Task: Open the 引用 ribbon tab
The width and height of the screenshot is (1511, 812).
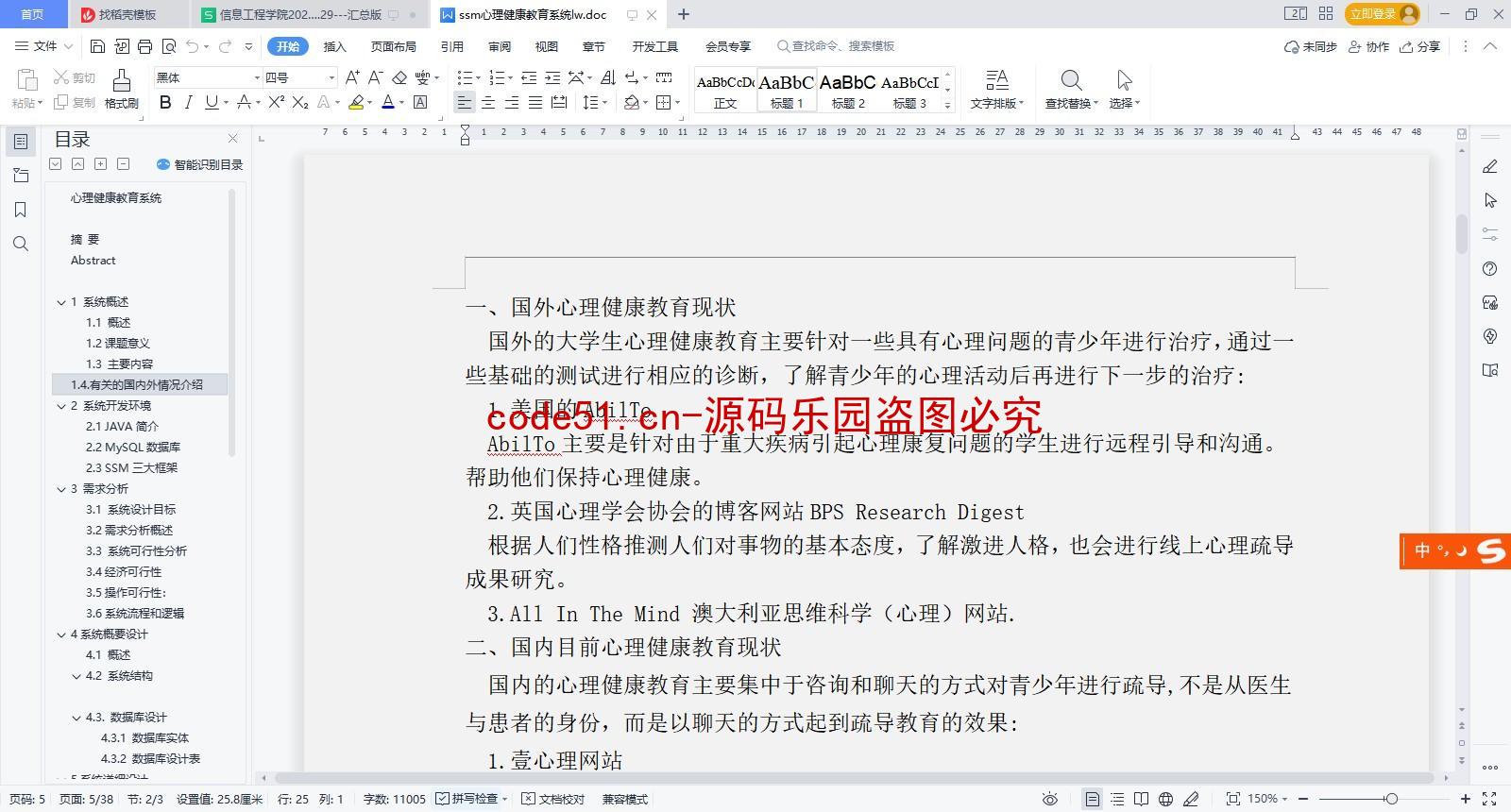Action: [451, 46]
